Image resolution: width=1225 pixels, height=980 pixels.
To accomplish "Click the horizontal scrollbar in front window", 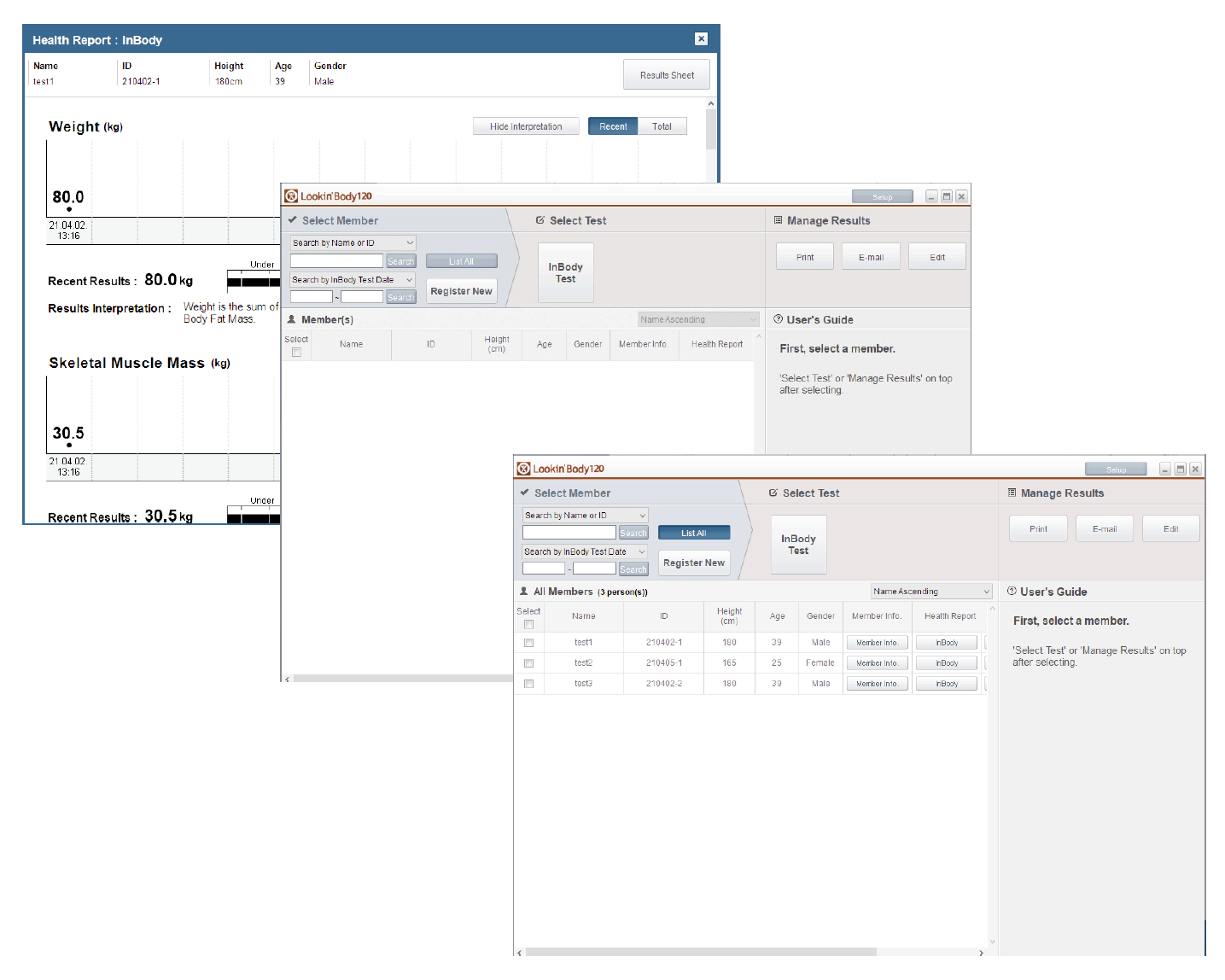I will 701,952.
